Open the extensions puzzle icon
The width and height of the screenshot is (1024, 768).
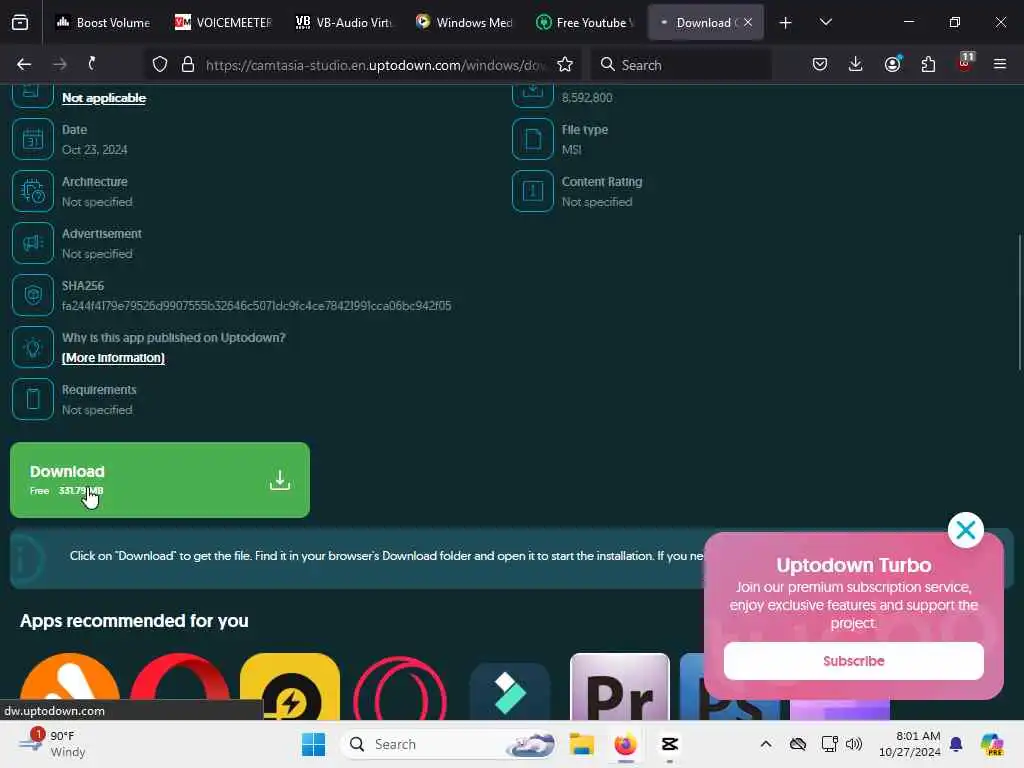coord(928,64)
